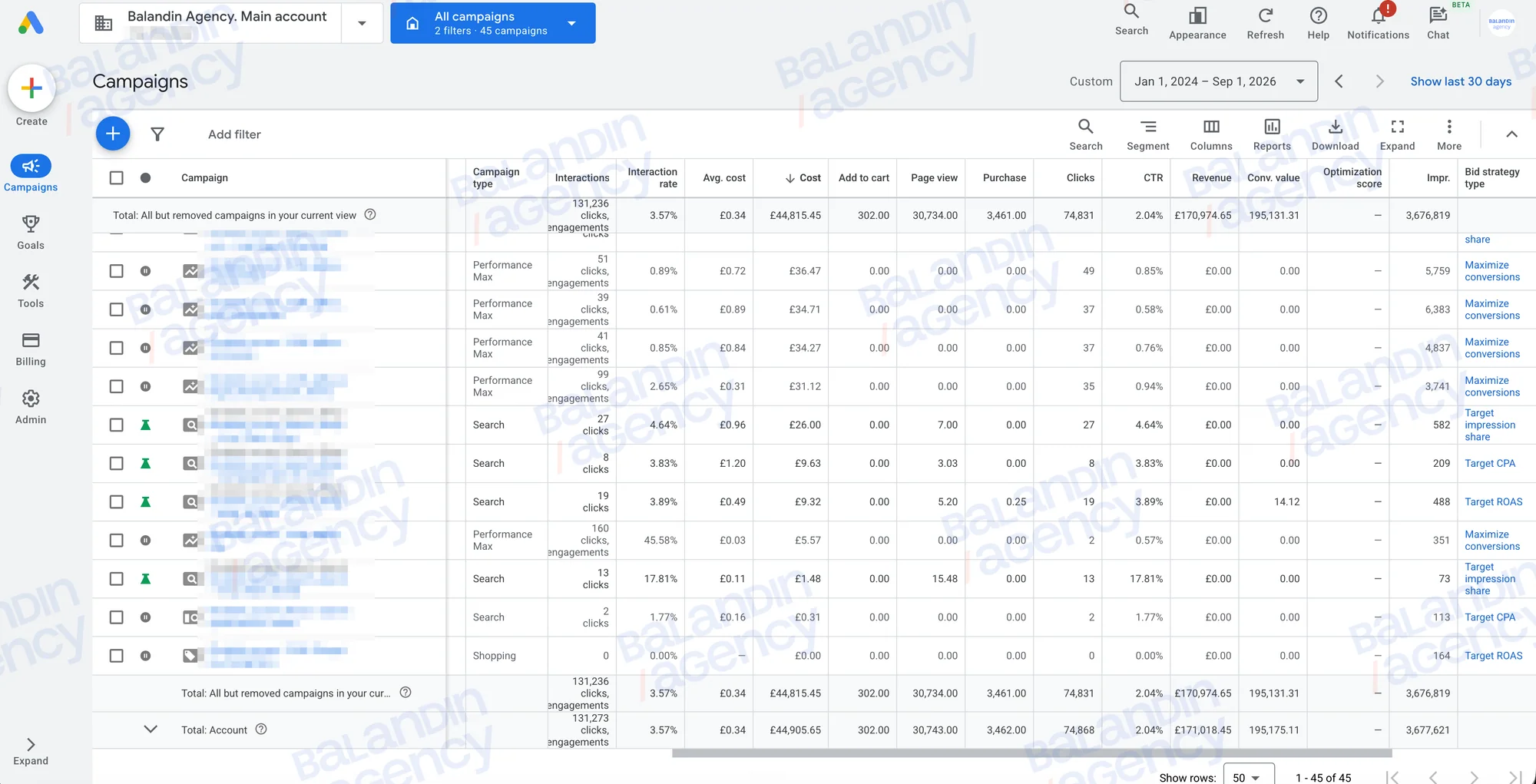Open the Appearance settings
Screen dimensions: 1536x784
coord(1197,23)
